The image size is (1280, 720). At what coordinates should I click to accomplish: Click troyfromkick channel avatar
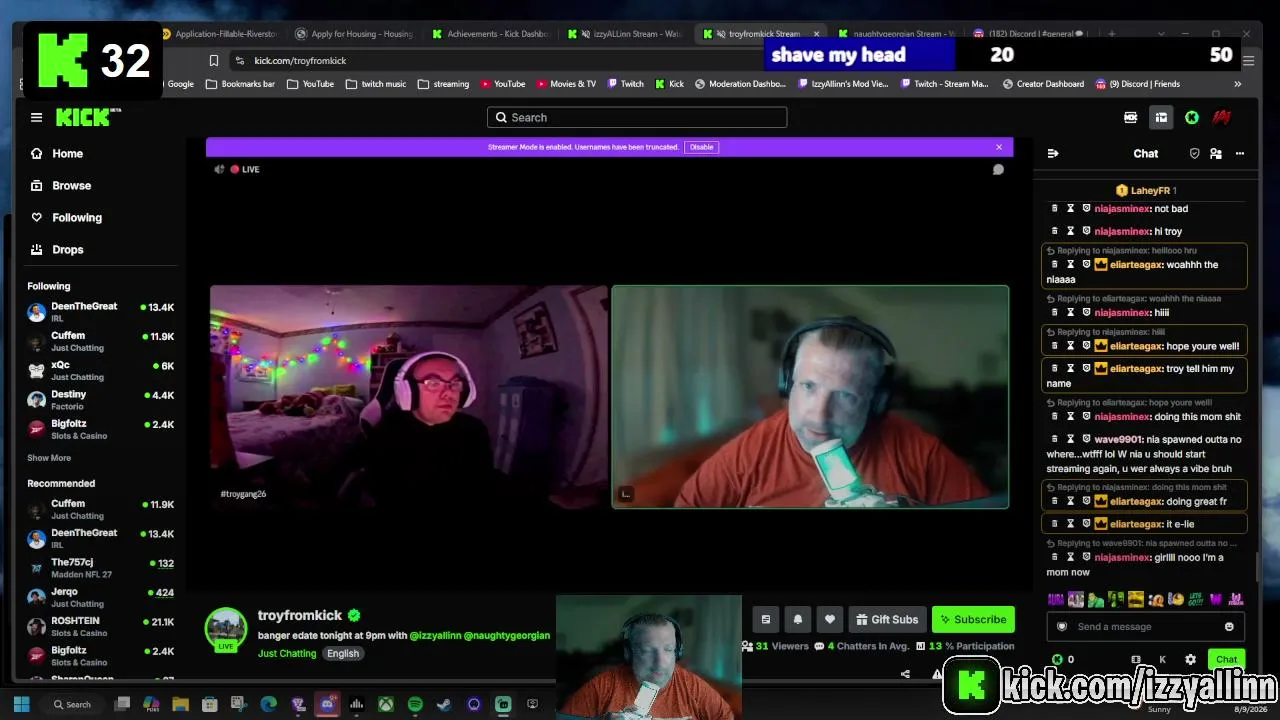[x=225, y=629]
